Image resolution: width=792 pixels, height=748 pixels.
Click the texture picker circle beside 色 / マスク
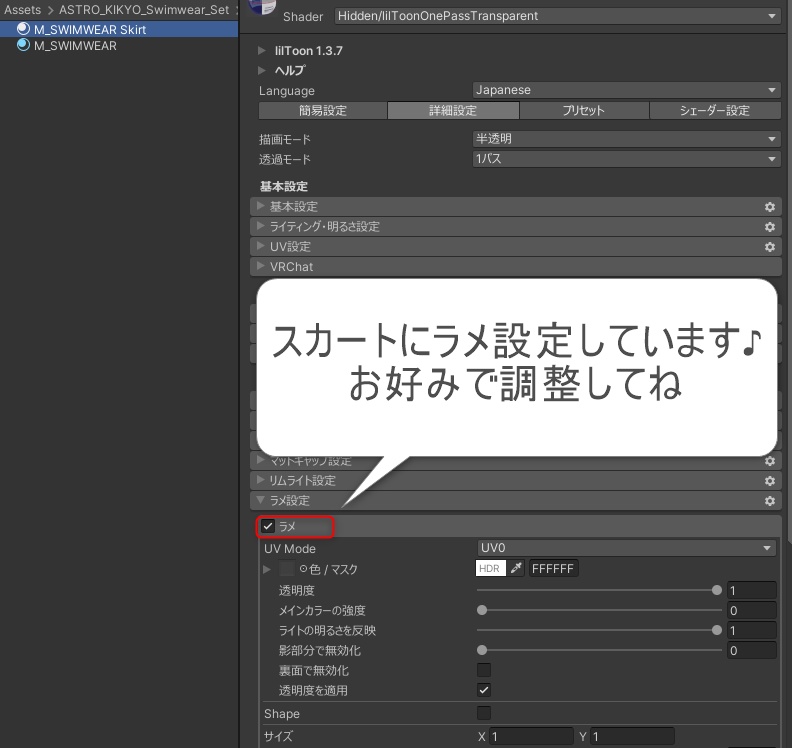pos(304,569)
